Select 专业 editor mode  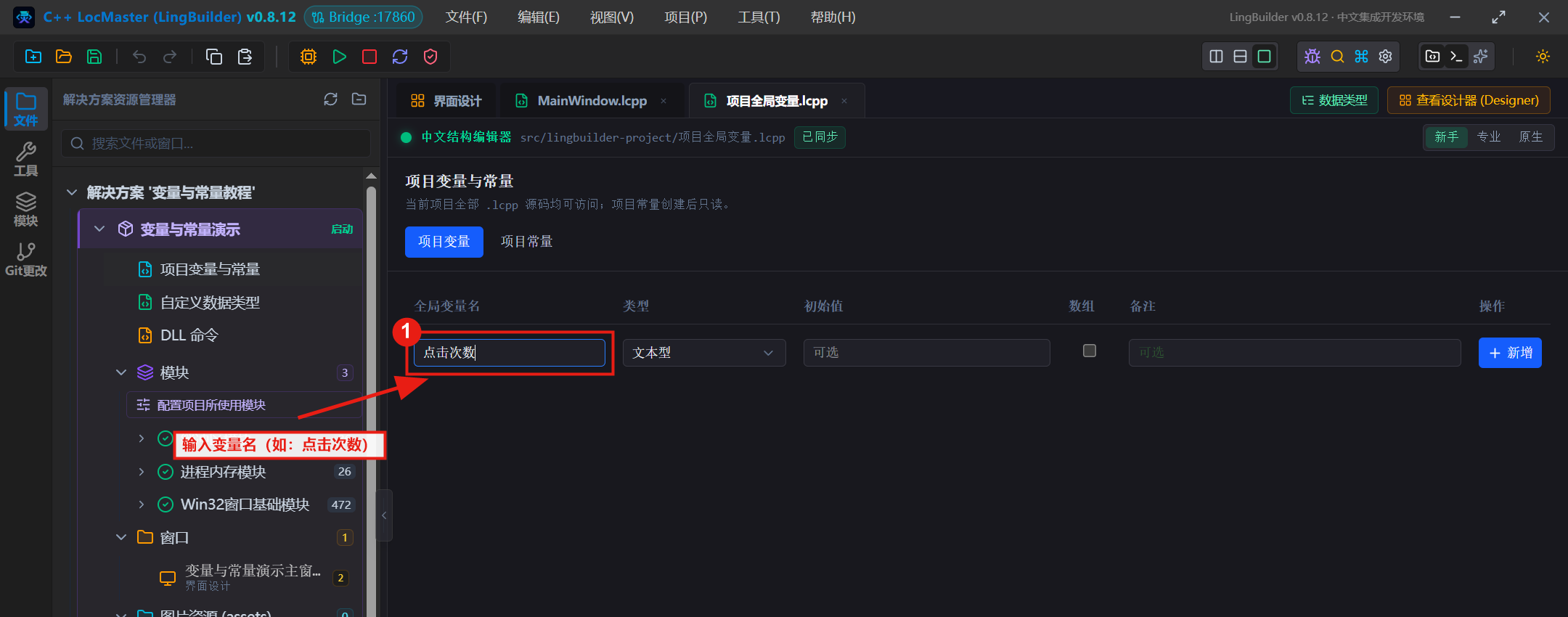click(1489, 136)
